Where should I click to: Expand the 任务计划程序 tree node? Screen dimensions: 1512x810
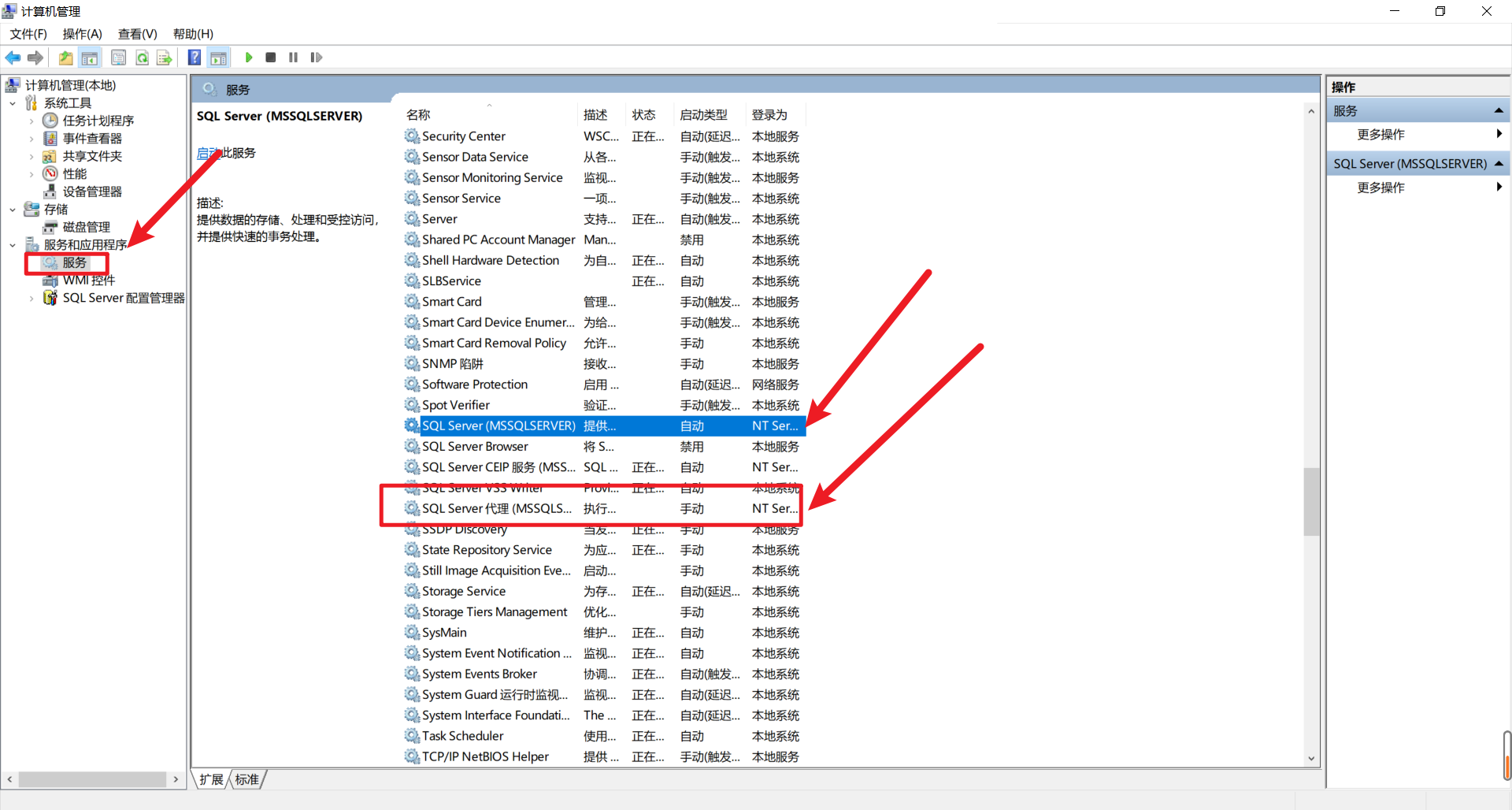(31, 121)
